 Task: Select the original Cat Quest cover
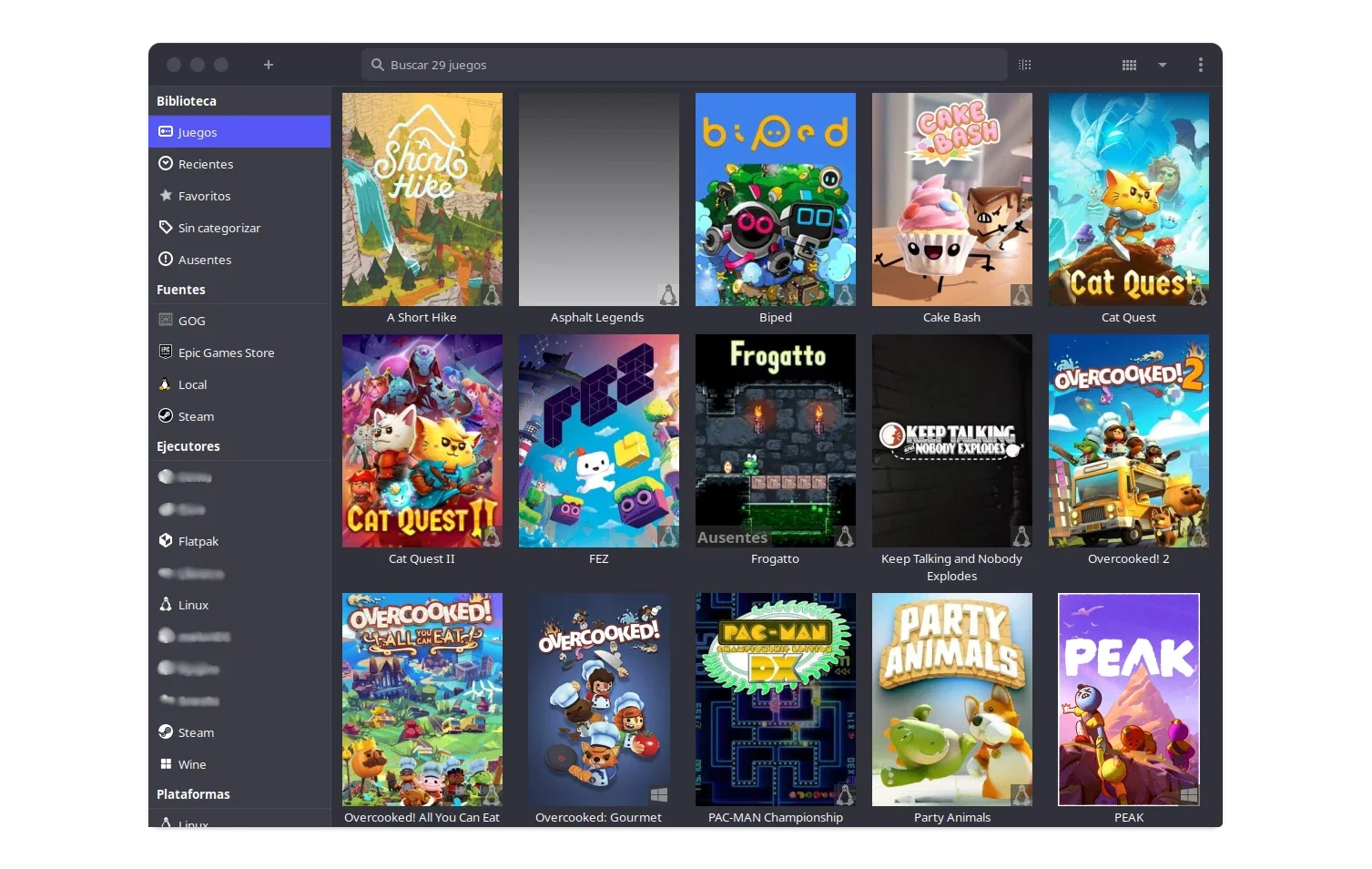1129,199
